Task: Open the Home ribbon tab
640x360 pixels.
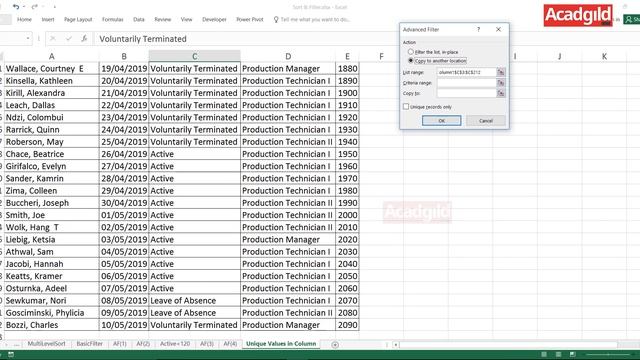Action: pos(24,19)
